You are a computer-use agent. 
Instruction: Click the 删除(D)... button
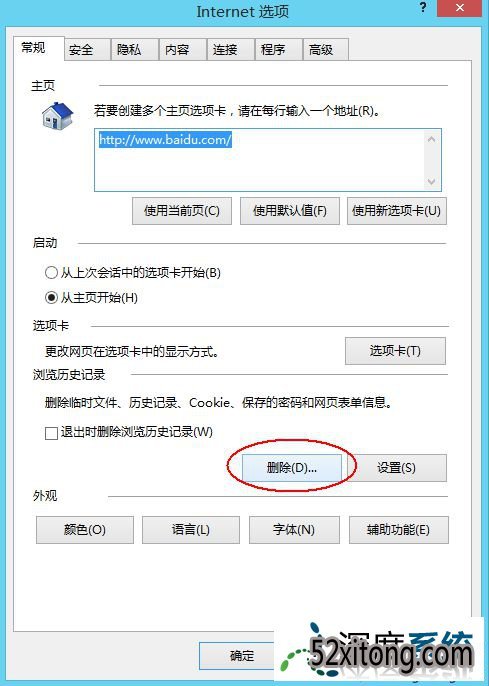(292, 468)
